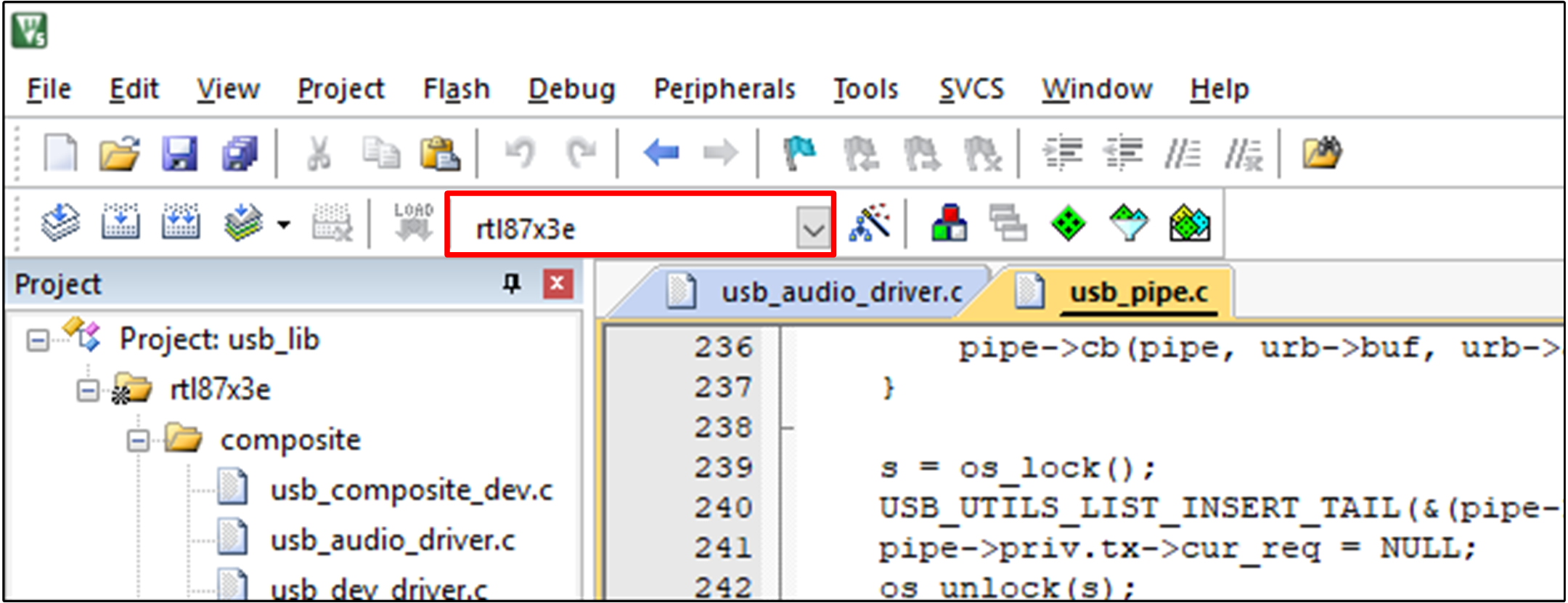Click the Download LOAD icon
1568x603 pixels.
tap(414, 221)
